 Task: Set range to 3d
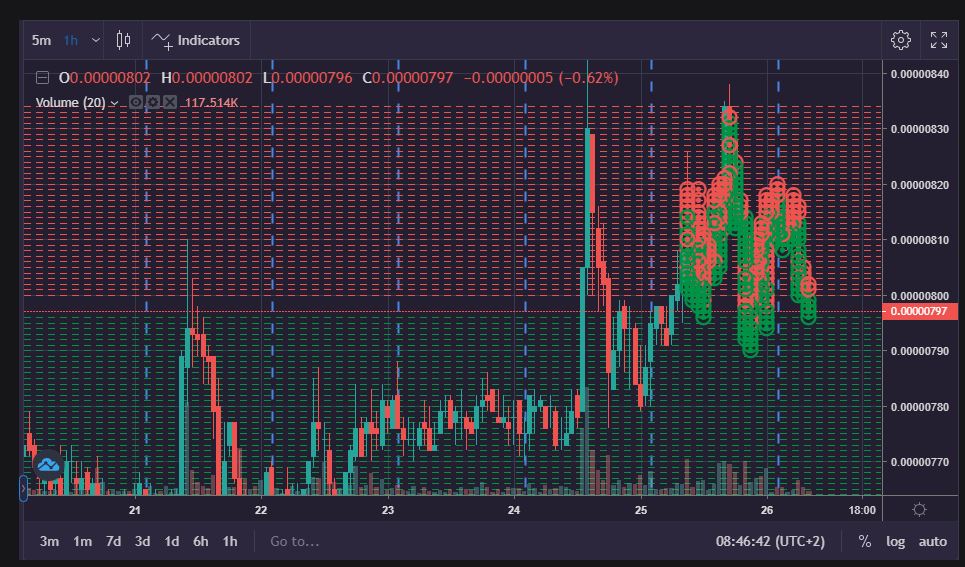click(142, 541)
